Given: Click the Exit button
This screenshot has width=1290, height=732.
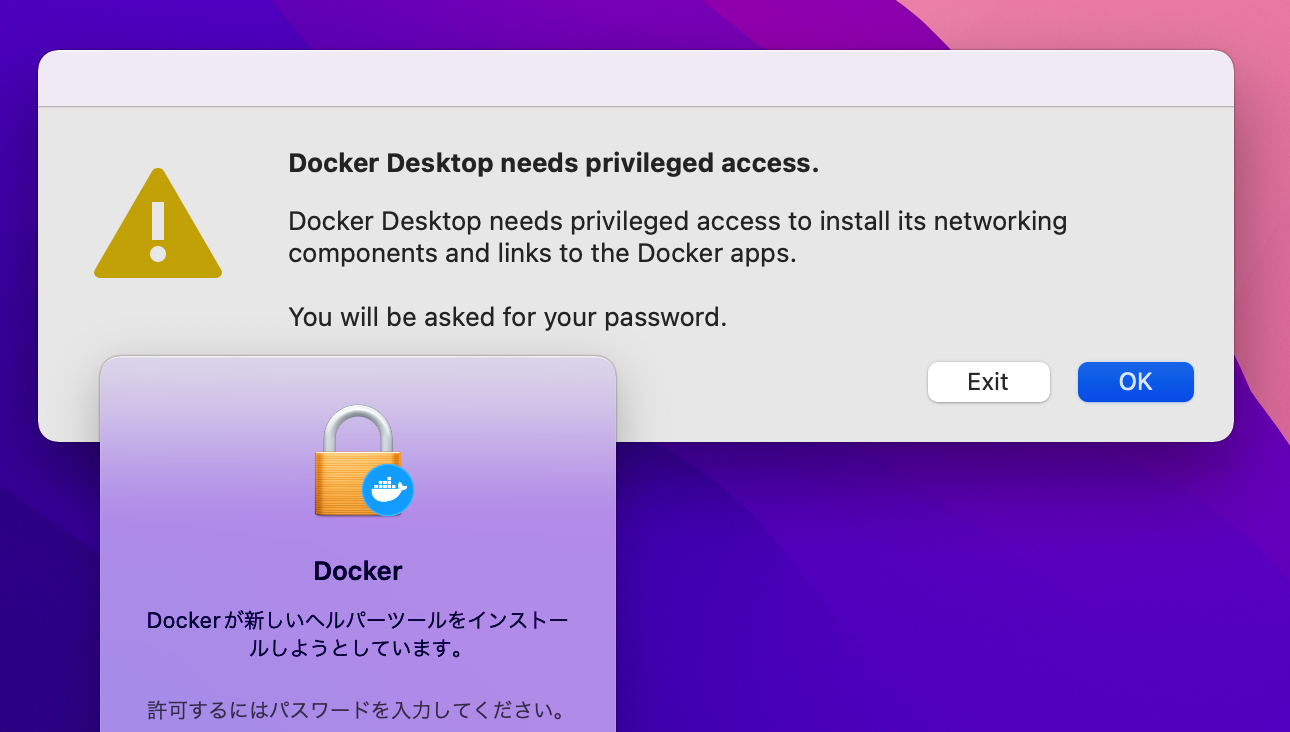Looking at the screenshot, I should [x=988, y=382].
